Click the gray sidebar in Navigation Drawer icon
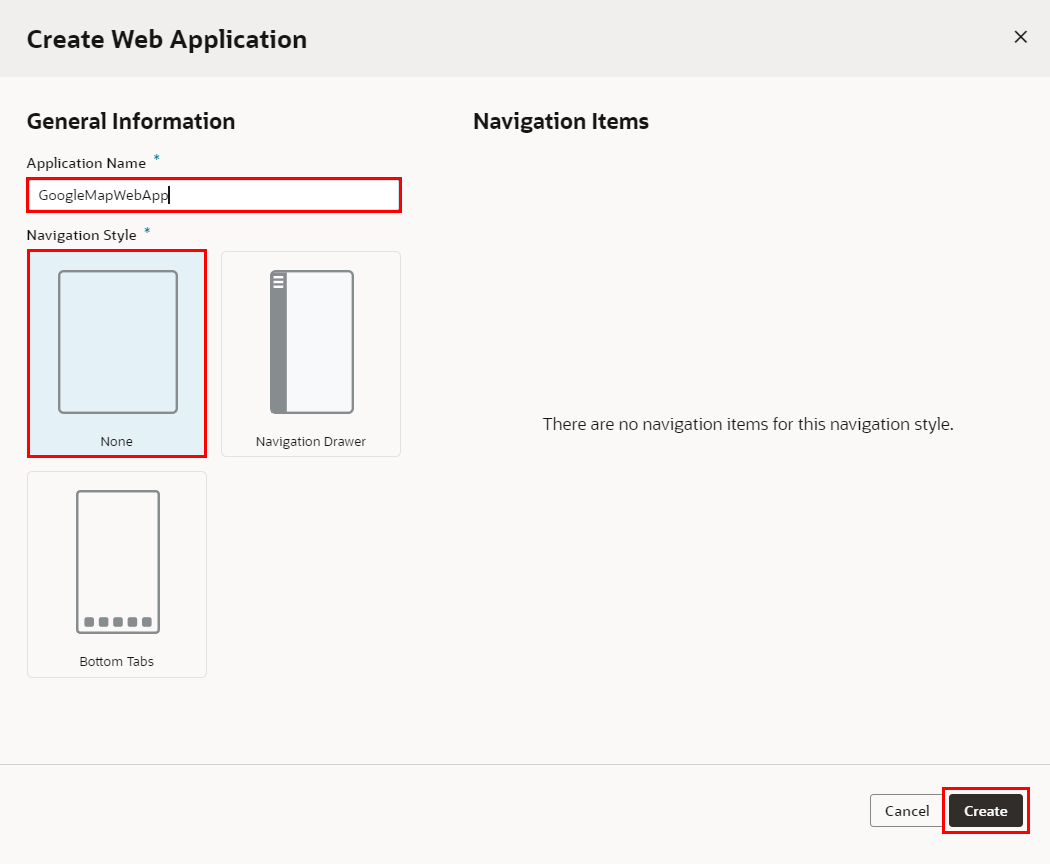The height and width of the screenshot is (864, 1050). point(279,350)
